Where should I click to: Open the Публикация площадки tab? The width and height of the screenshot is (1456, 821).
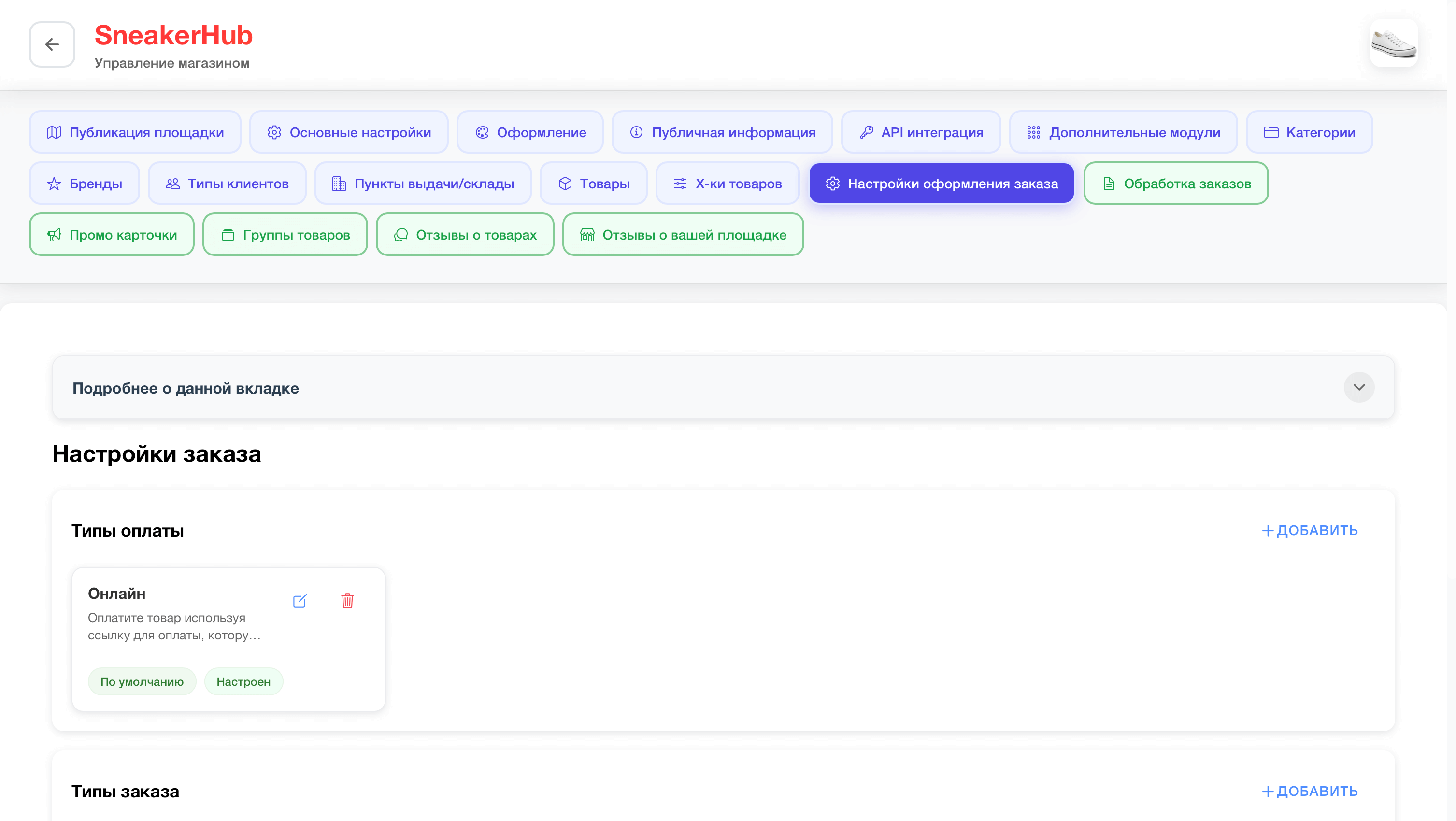coord(135,132)
